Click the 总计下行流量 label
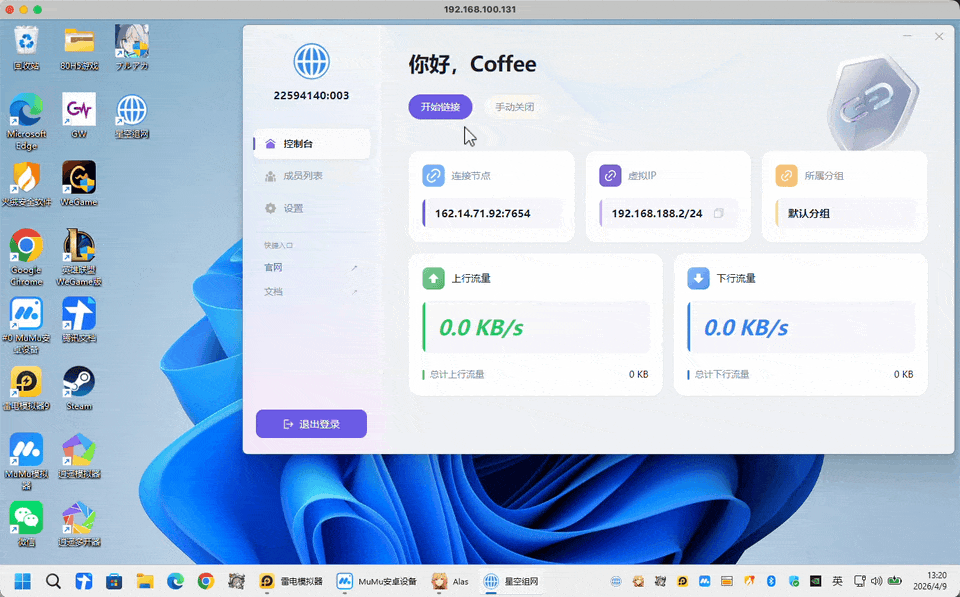 [722, 374]
